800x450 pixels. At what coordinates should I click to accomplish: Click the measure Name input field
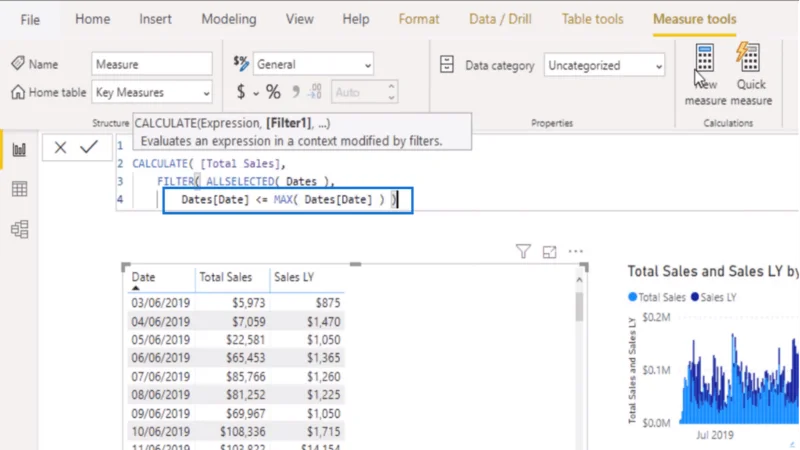[x=152, y=64]
